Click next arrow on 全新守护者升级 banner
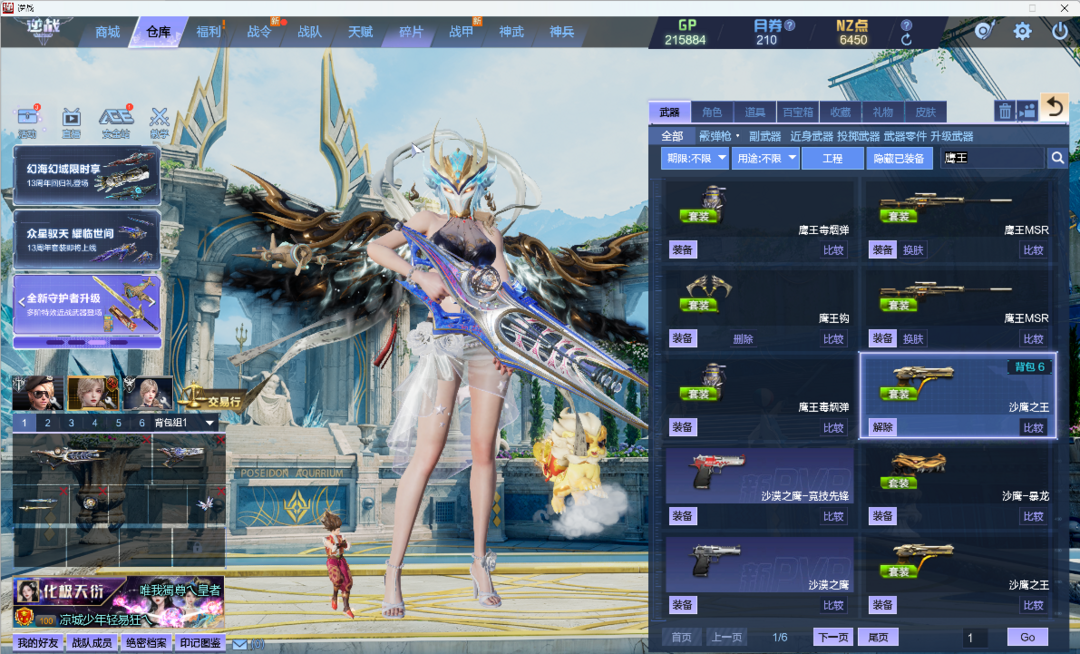 [x=154, y=302]
